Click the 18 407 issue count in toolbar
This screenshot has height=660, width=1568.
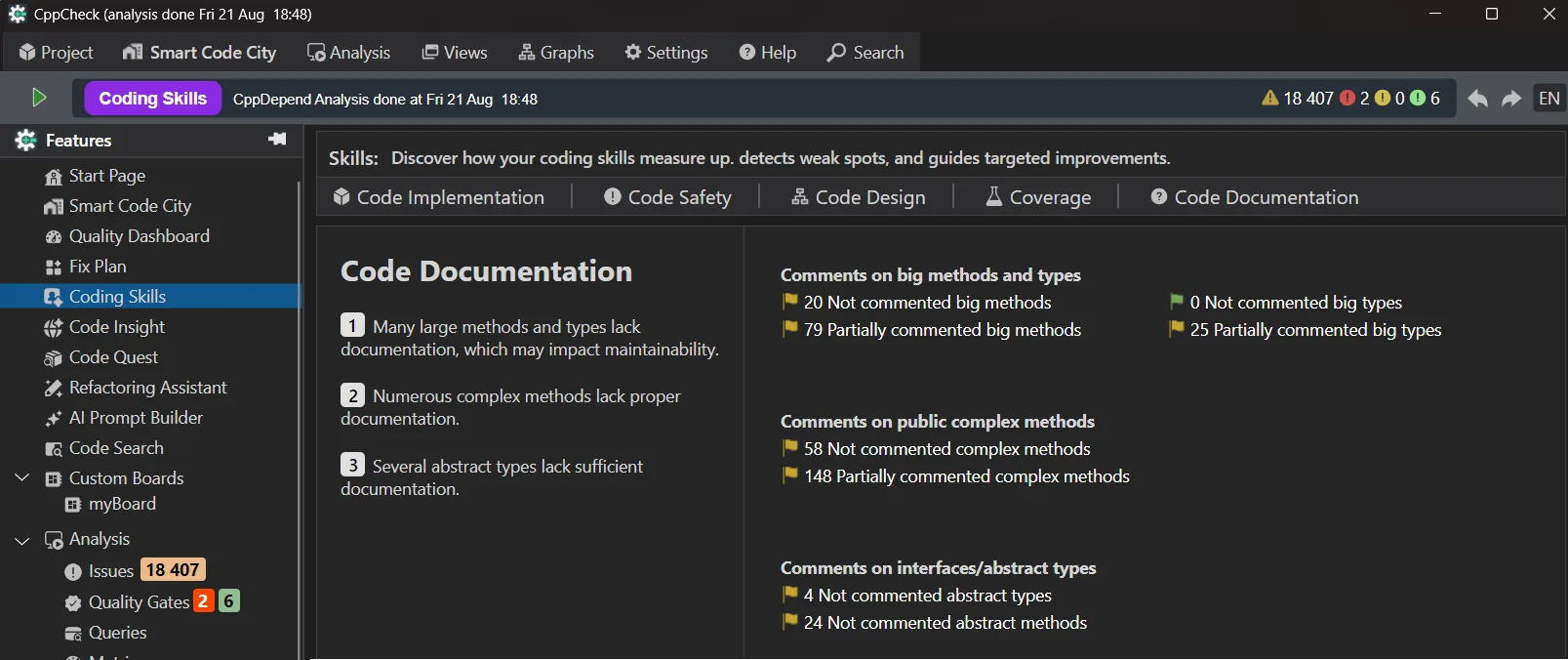pos(1308,99)
